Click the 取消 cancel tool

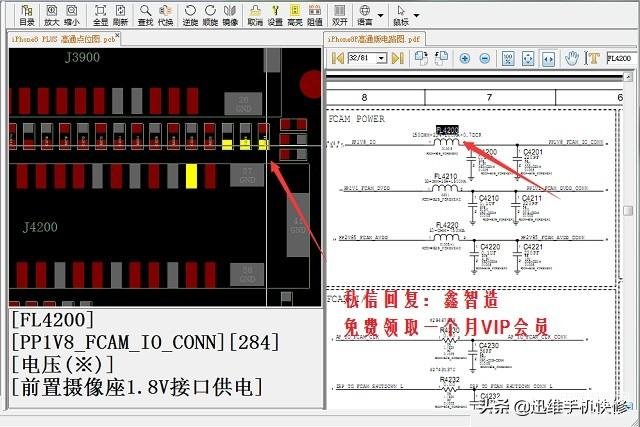coord(255,16)
